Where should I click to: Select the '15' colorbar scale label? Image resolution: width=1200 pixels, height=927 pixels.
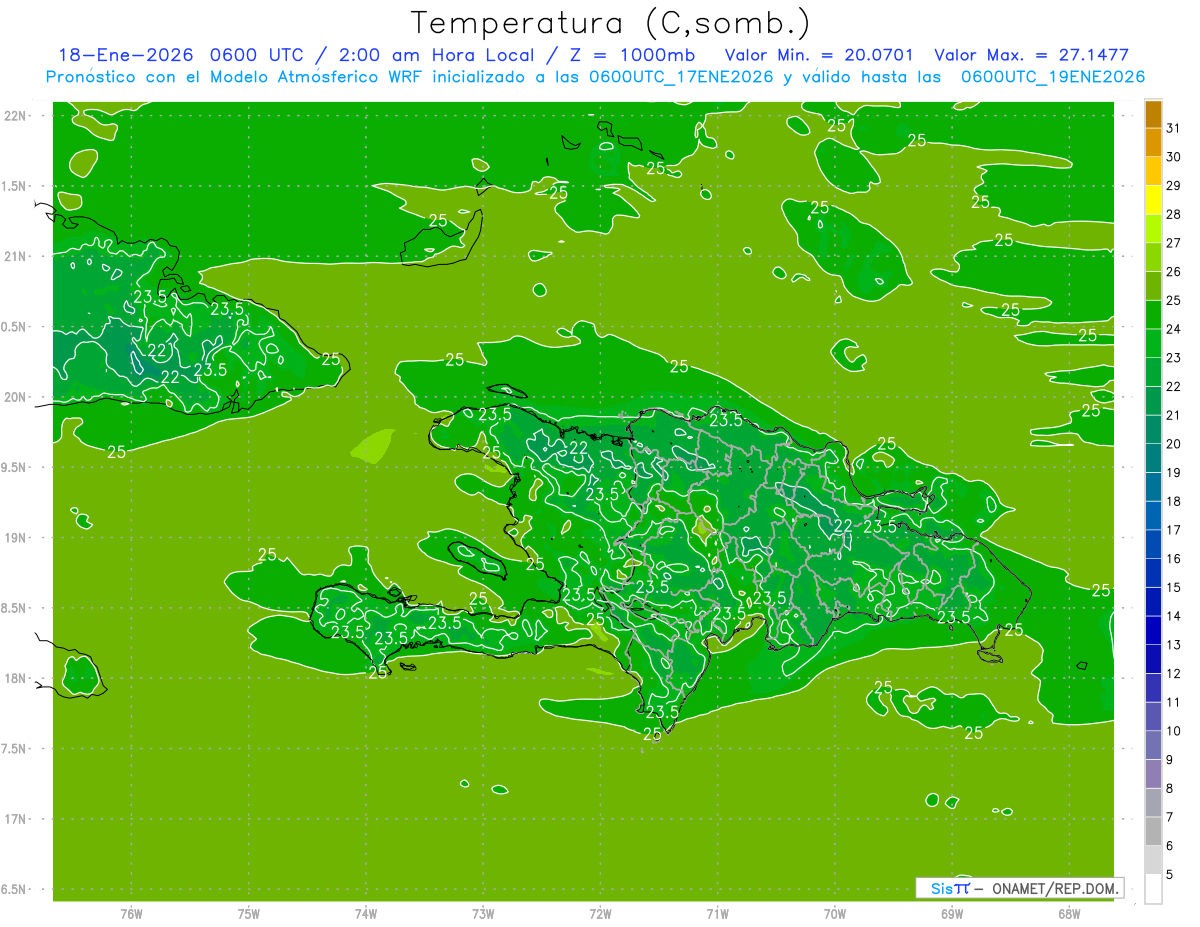[1174, 587]
